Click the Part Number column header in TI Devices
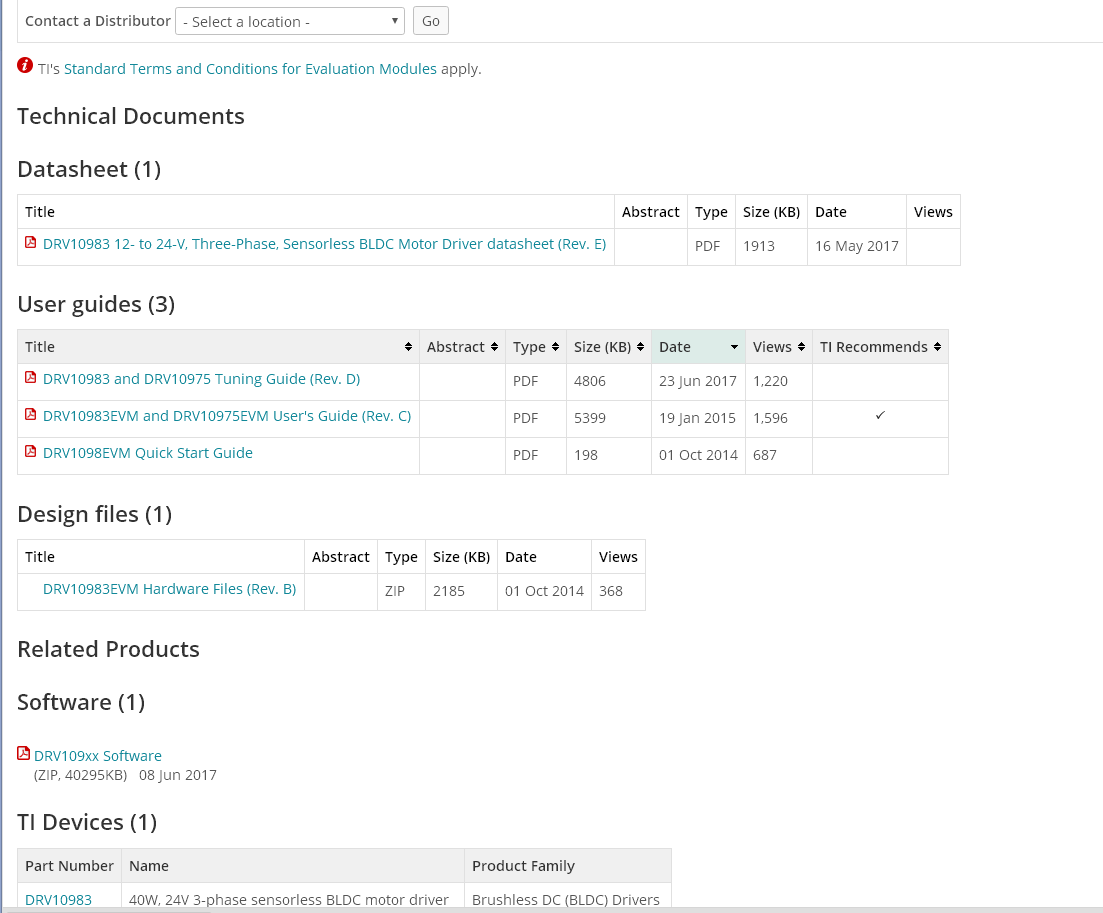 [69, 866]
